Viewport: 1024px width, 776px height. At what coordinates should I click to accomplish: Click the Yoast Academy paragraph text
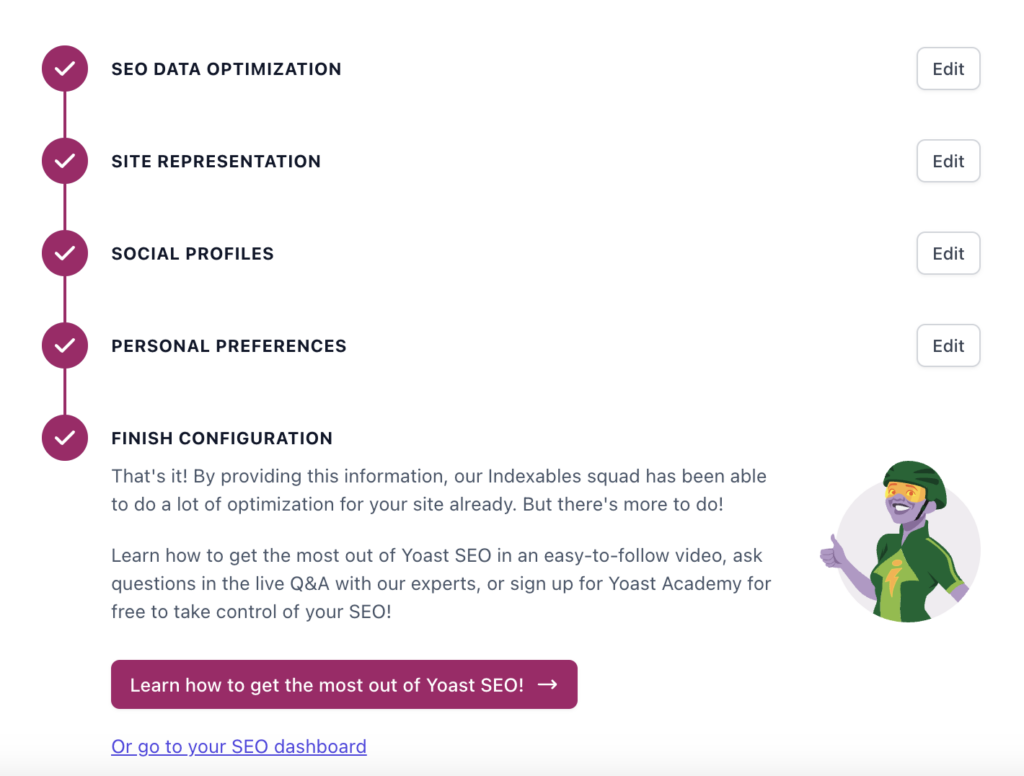[441, 583]
